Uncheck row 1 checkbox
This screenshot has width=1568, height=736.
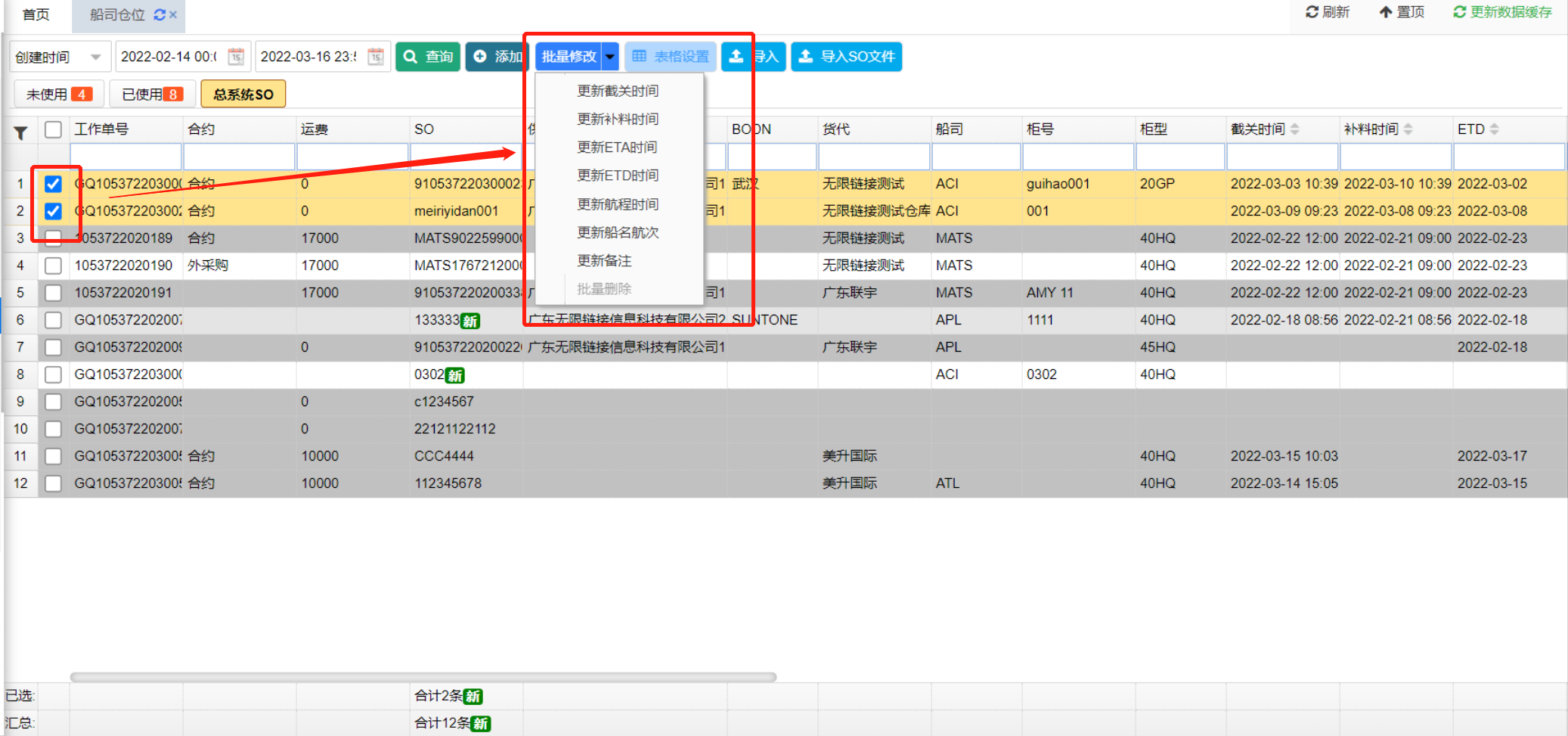coord(53,184)
